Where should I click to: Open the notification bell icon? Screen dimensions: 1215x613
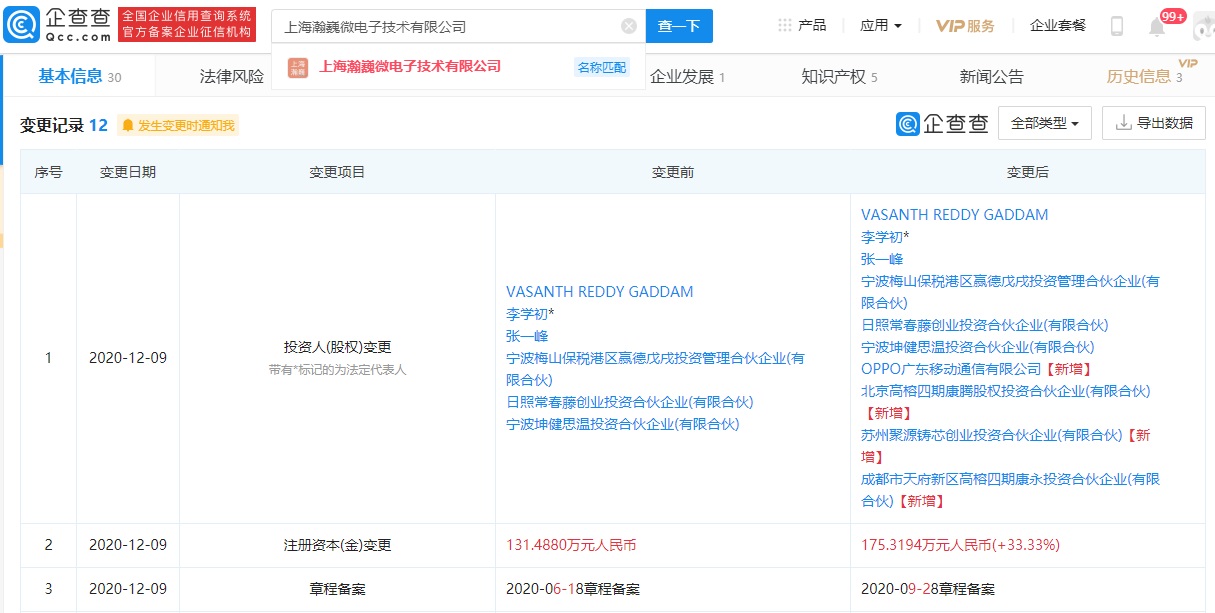click(1157, 27)
